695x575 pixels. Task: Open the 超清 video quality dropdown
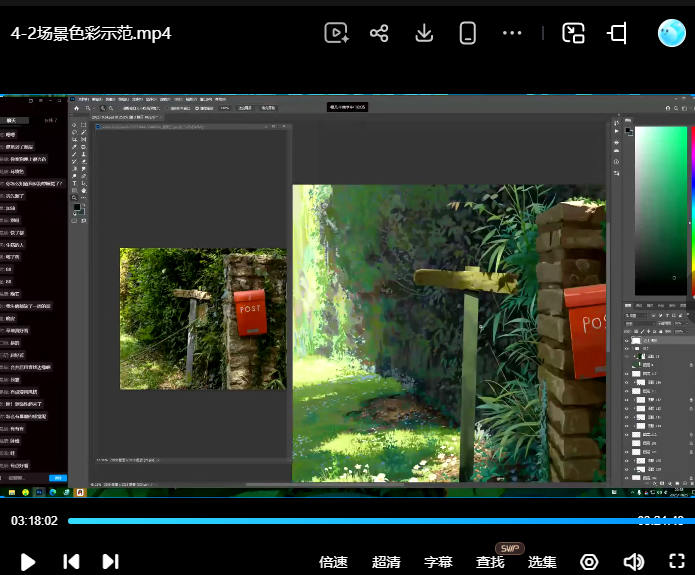click(x=386, y=562)
